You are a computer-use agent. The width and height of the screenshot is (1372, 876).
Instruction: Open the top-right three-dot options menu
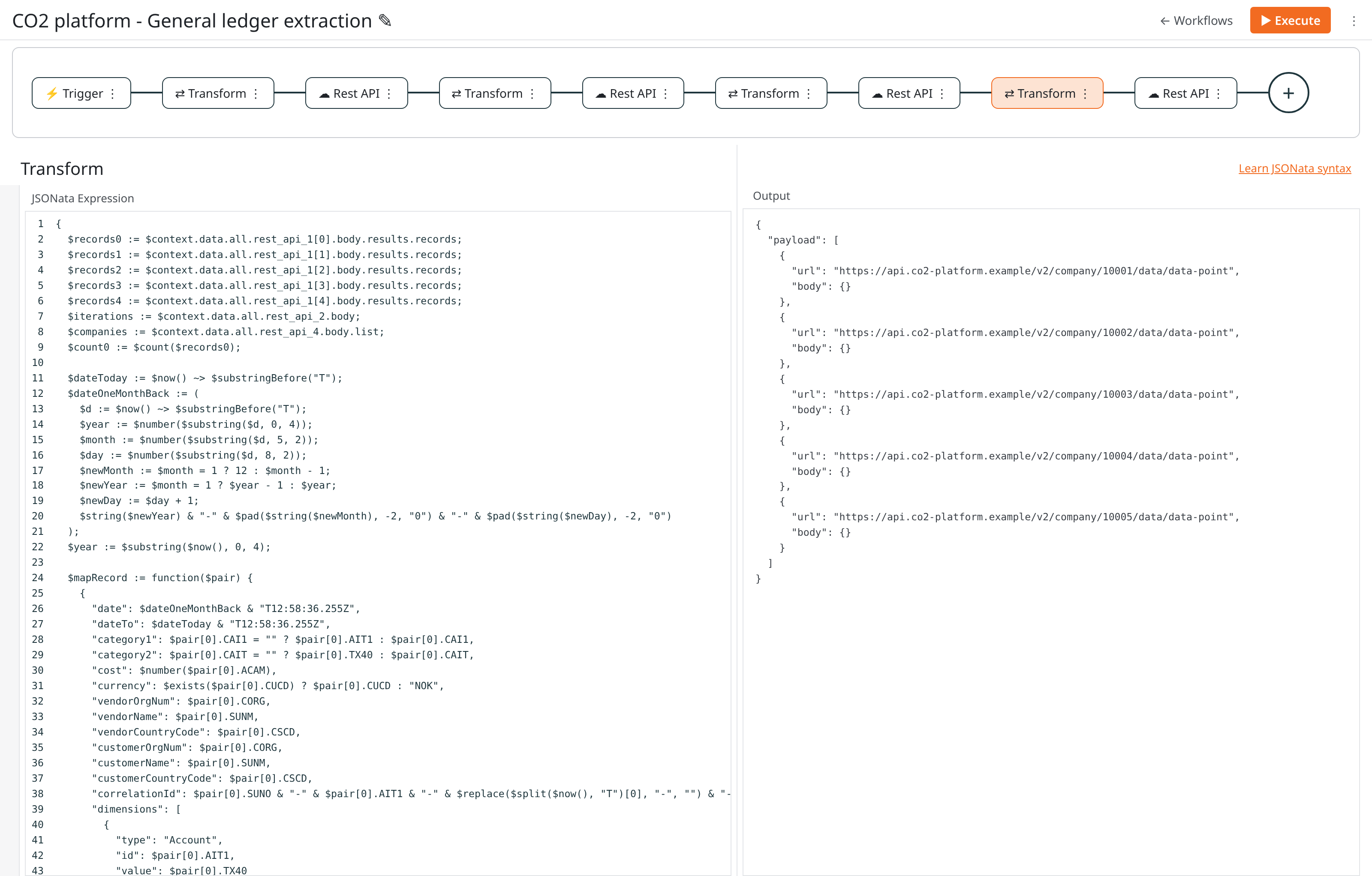pos(1354,21)
